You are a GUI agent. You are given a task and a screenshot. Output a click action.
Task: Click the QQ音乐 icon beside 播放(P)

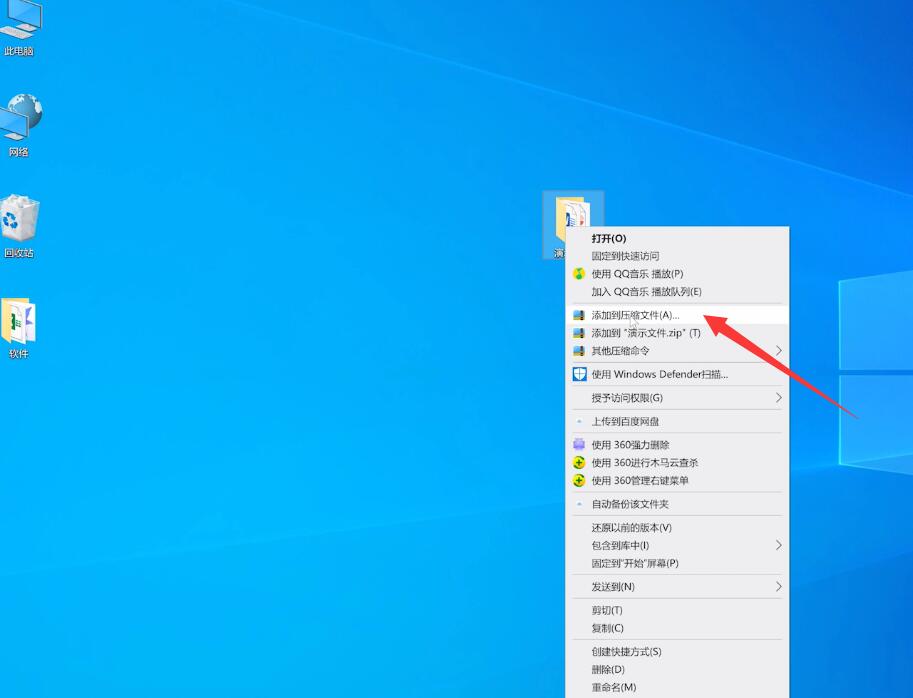pos(579,274)
